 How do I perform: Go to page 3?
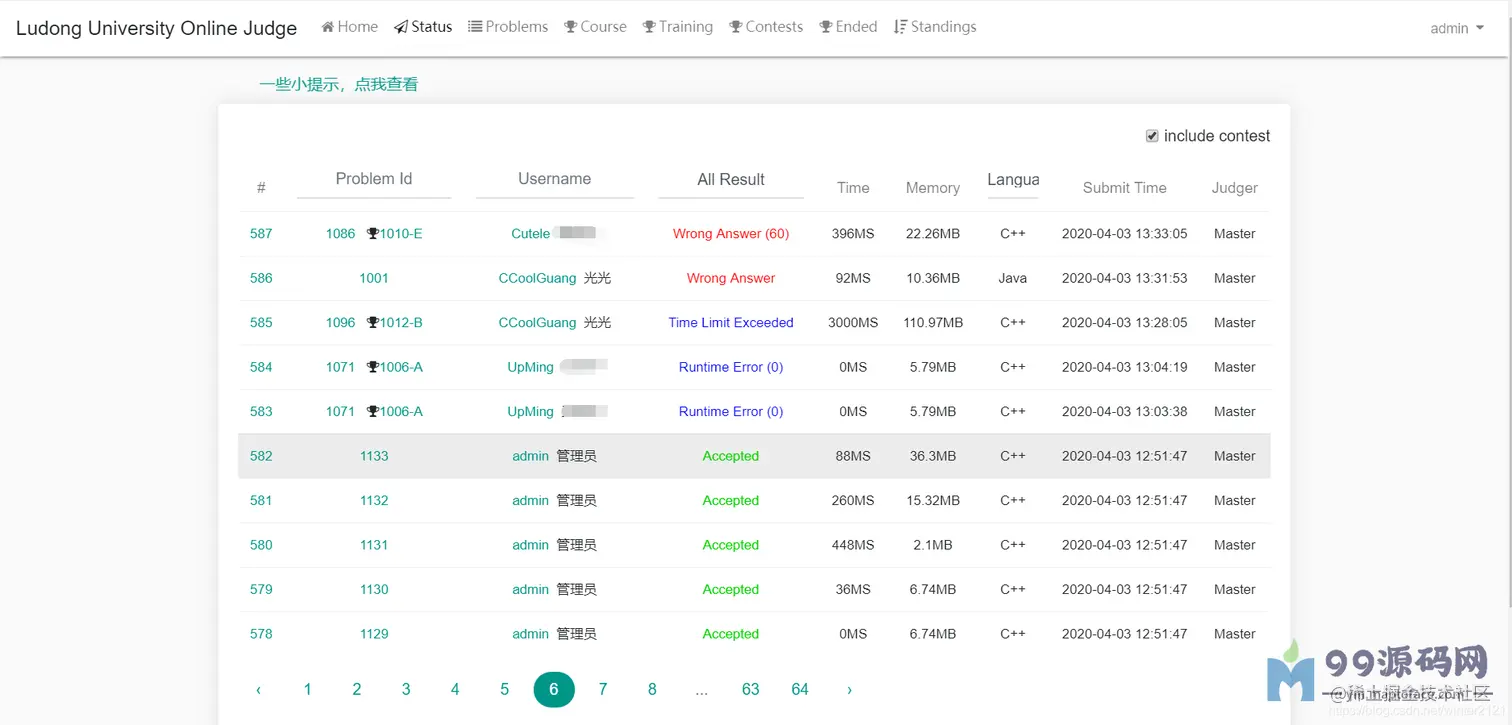pos(406,690)
